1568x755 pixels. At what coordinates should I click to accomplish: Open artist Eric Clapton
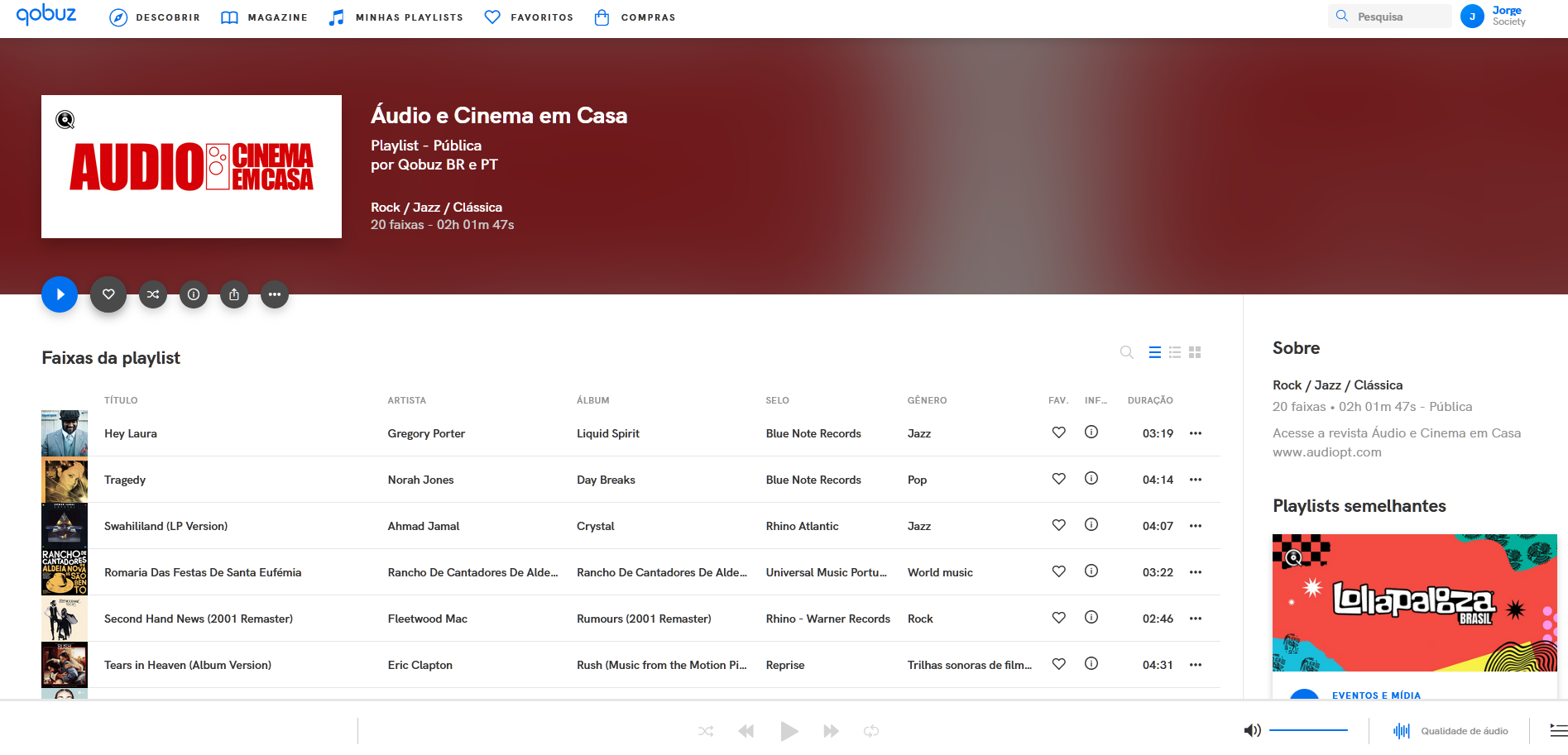click(420, 665)
